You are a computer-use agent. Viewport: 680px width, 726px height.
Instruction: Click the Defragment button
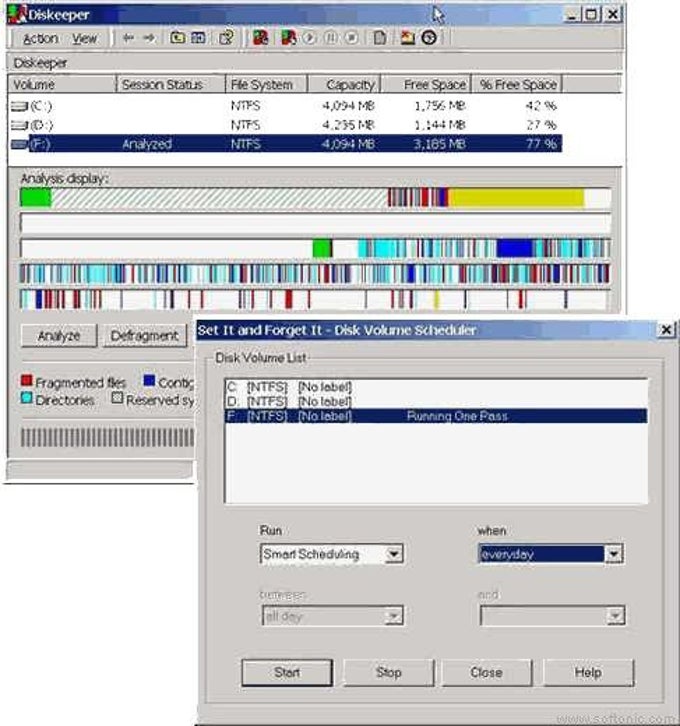(144, 335)
